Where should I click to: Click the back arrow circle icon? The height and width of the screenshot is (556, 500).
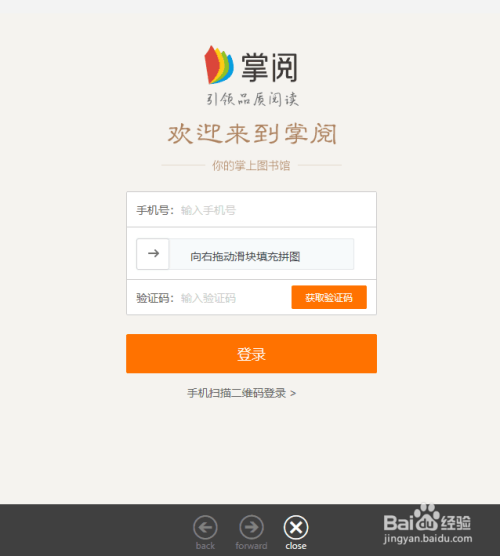coord(205,527)
